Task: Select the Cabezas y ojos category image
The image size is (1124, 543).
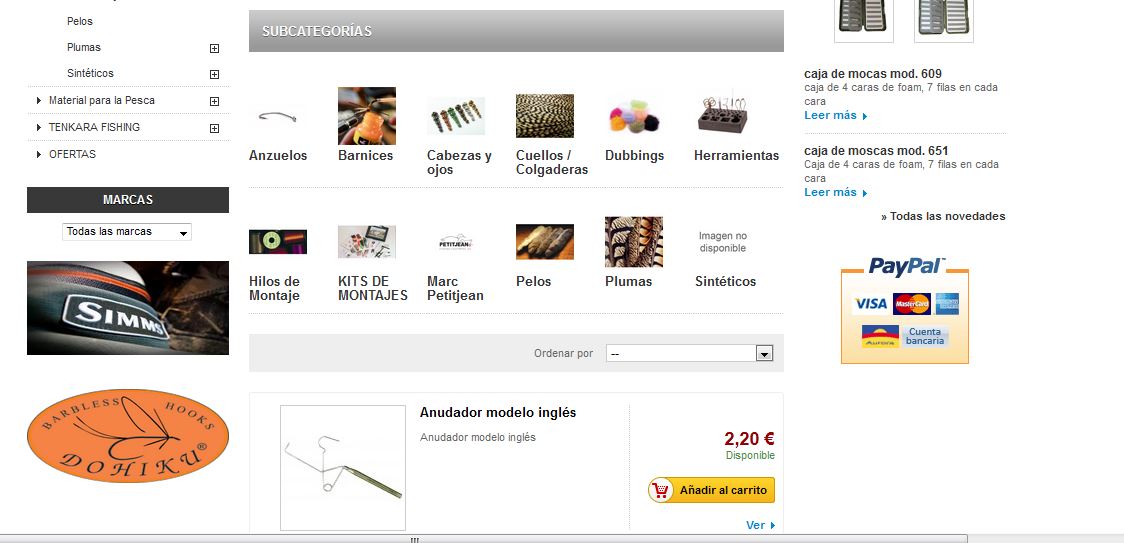Action: [x=456, y=116]
